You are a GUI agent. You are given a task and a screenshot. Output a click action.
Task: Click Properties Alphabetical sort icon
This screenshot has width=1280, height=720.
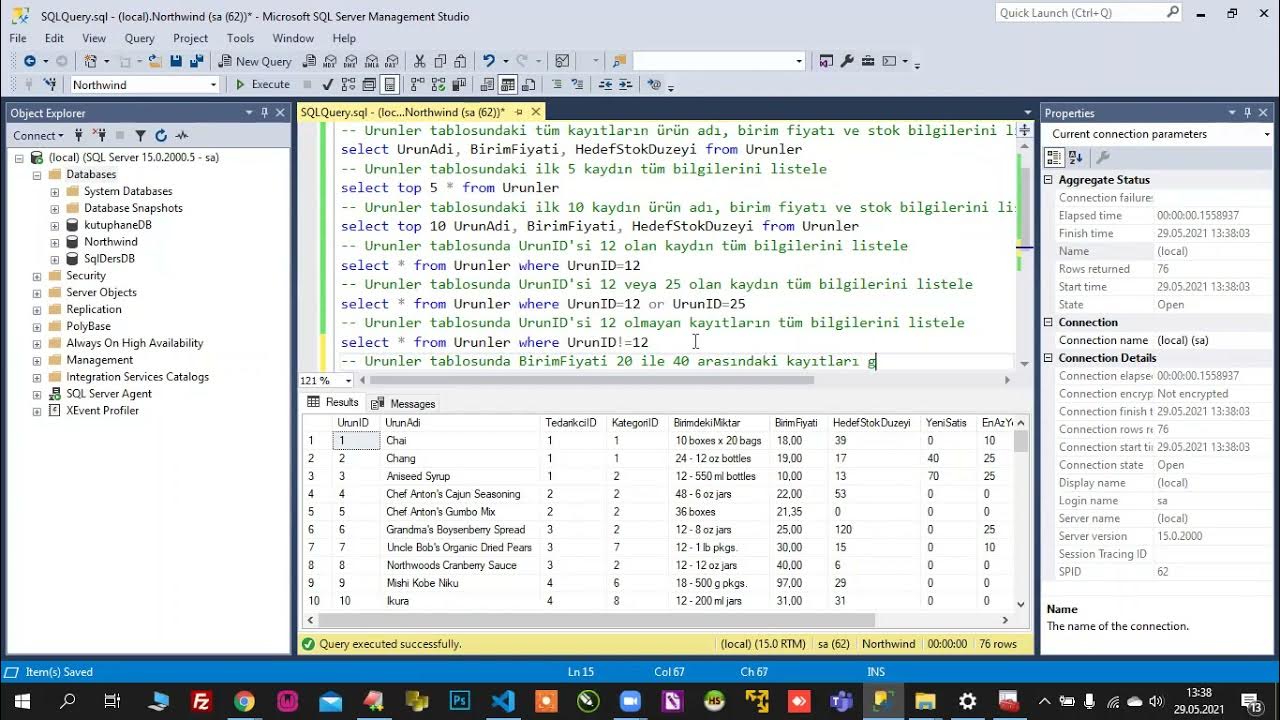[x=1076, y=157]
